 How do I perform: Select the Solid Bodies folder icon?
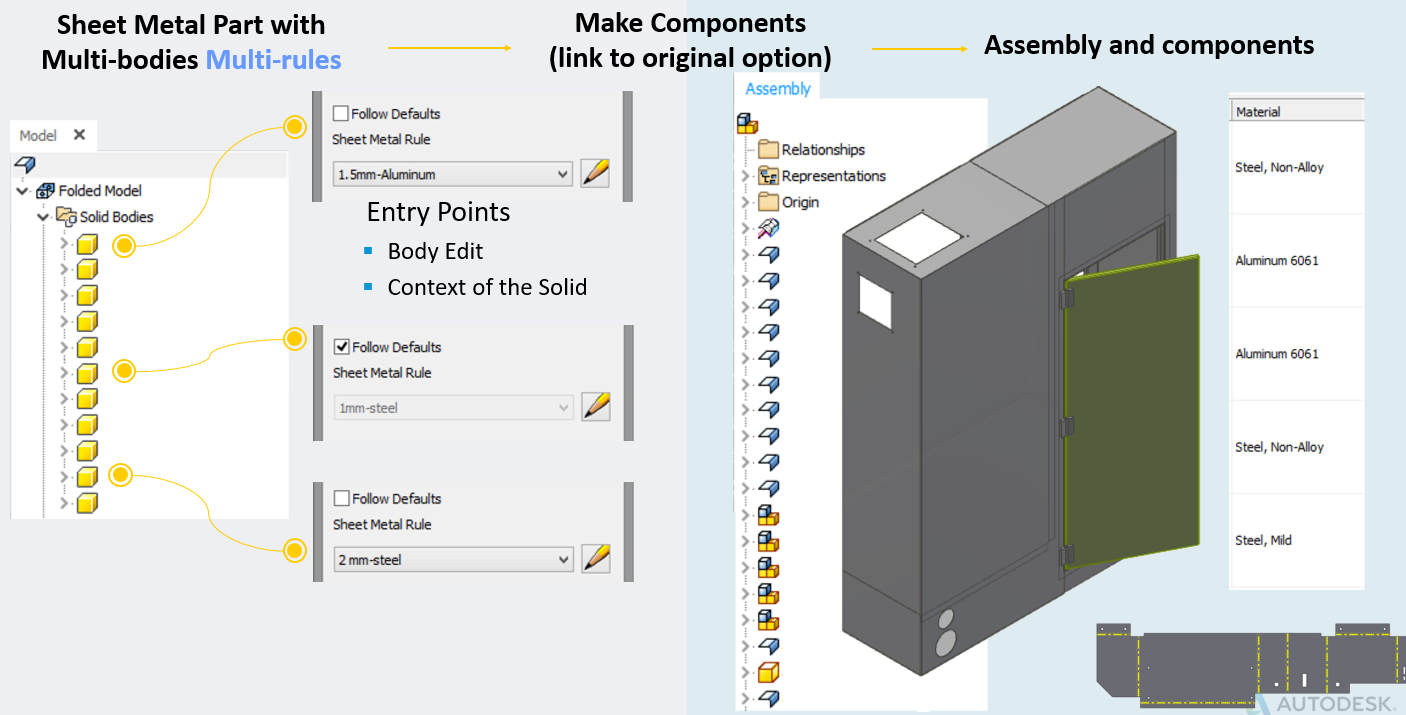67,217
